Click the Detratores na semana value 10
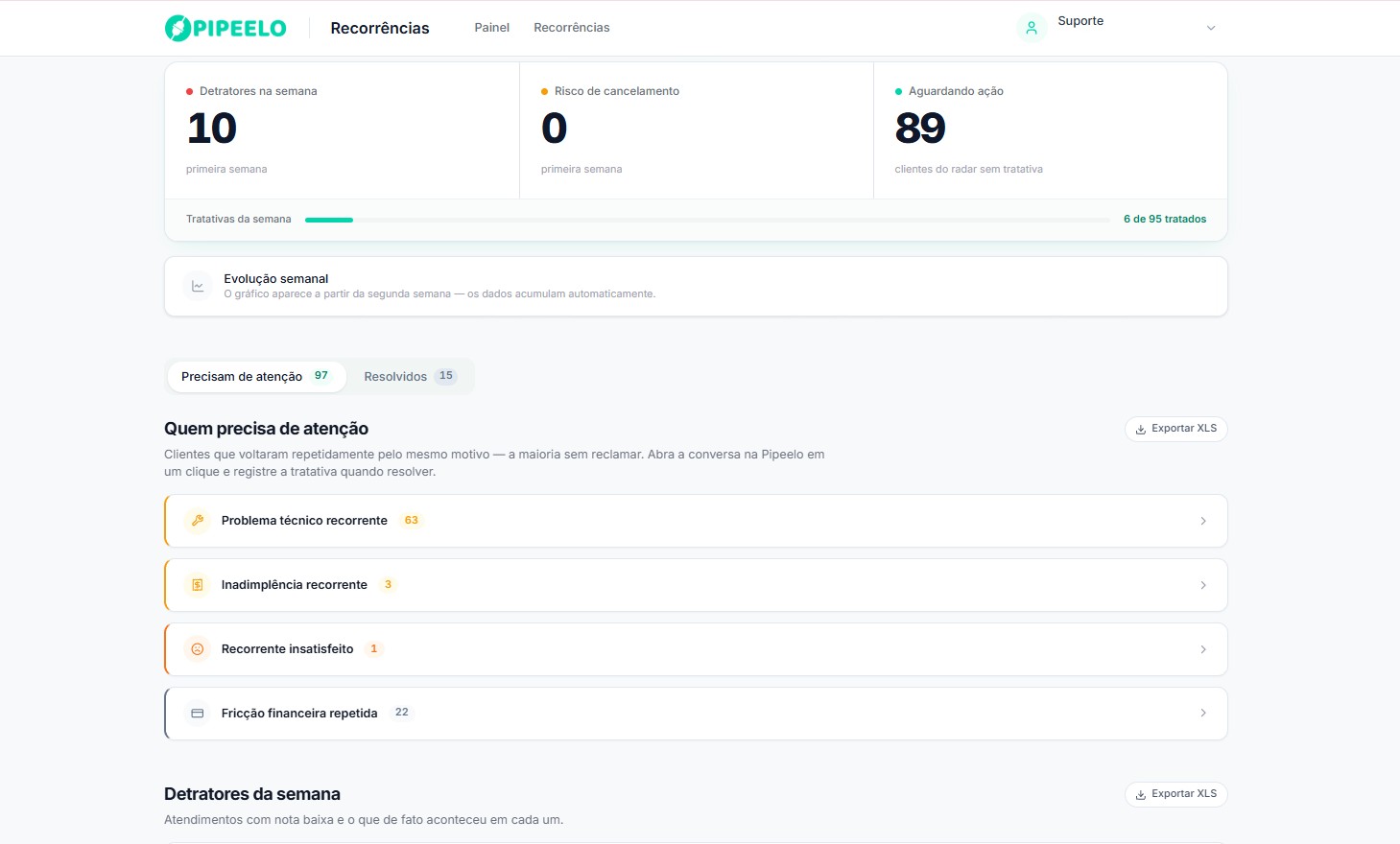Viewport: 1400px width, 844px height. coord(212,129)
